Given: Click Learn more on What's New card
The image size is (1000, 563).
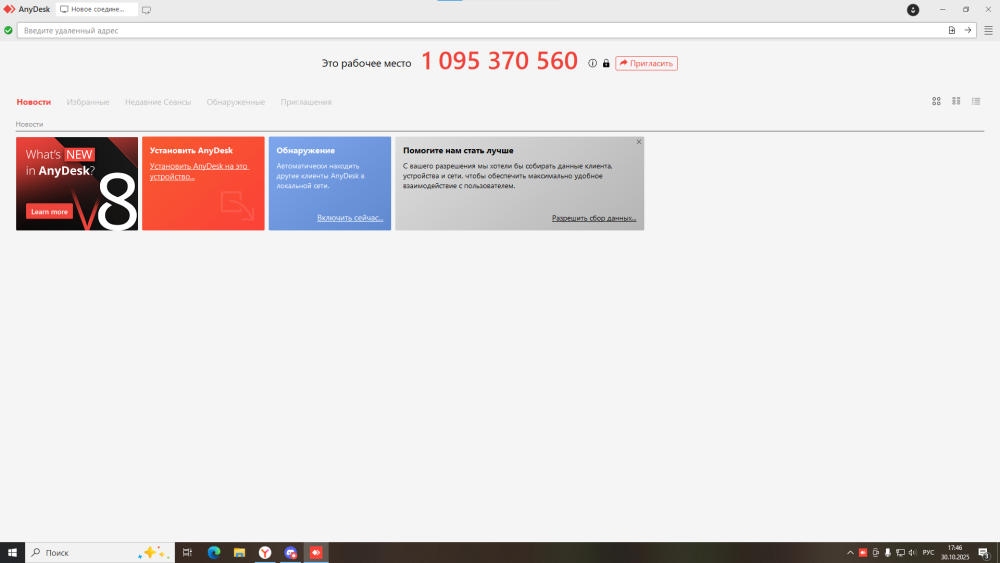Looking at the screenshot, I should (49, 212).
